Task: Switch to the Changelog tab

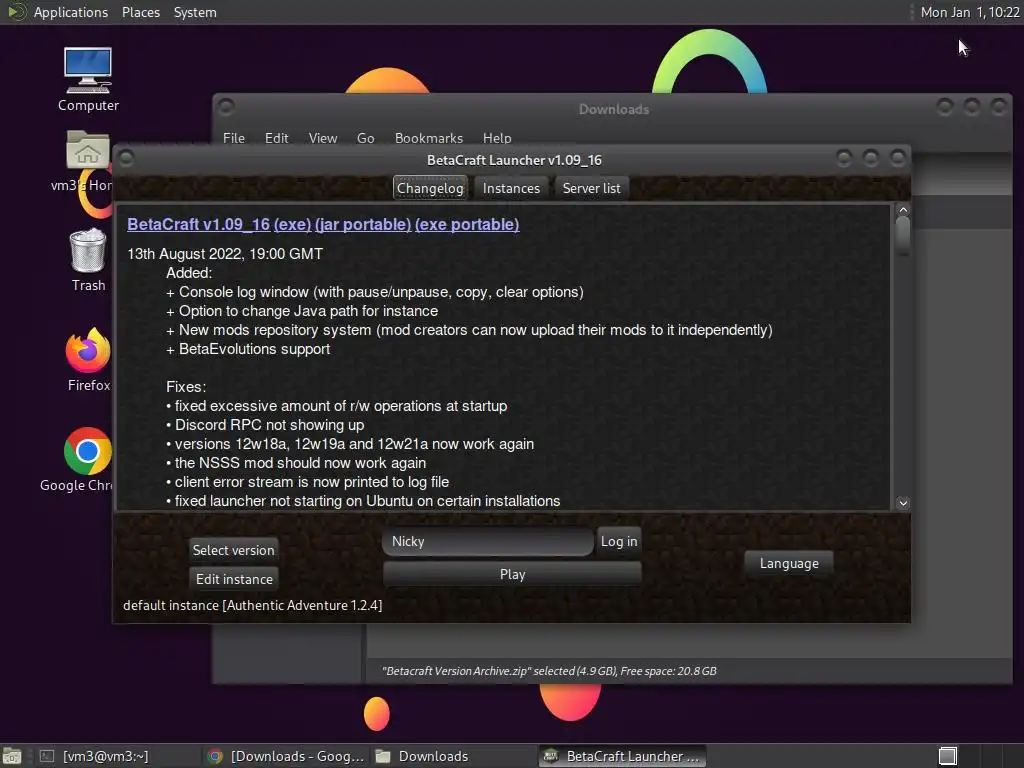Action: [430, 188]
